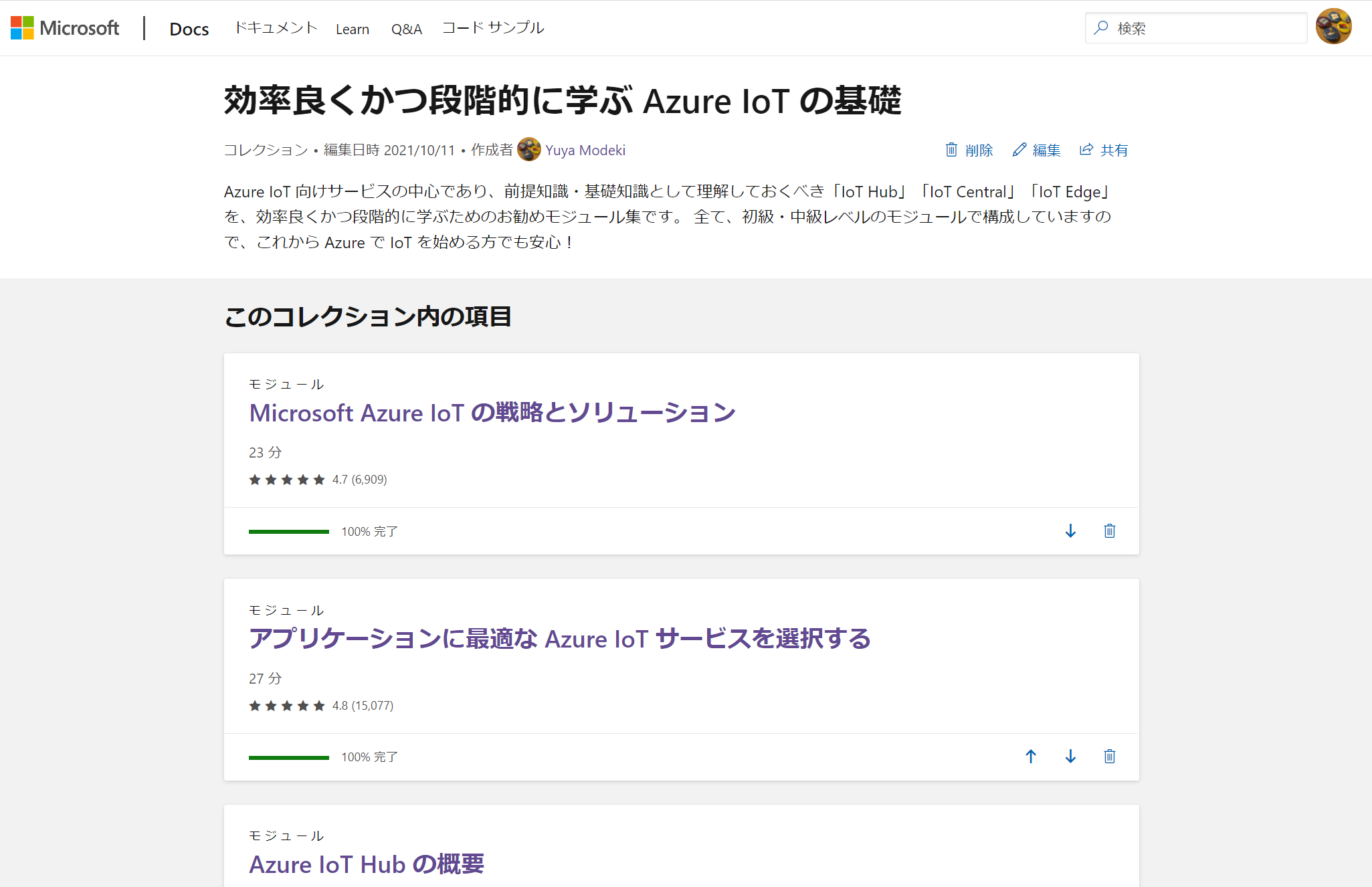Open the Learn menu item

pos(353,29)
